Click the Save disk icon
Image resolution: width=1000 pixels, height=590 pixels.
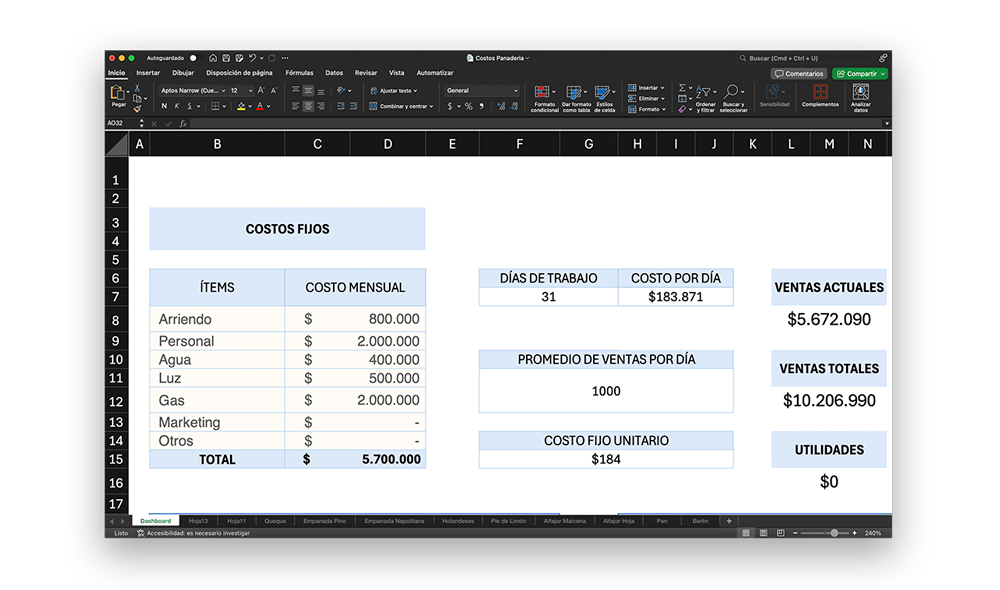pyautogui.click(x=226, y=58)
